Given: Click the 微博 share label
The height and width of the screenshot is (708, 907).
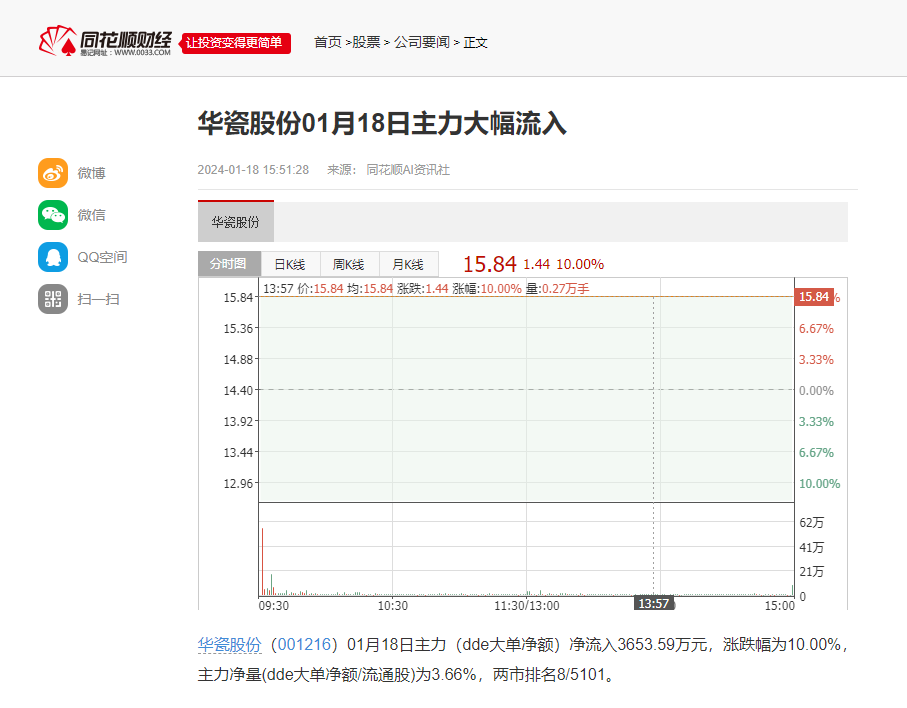Looking at the screenshot, I should click(91, 173).
